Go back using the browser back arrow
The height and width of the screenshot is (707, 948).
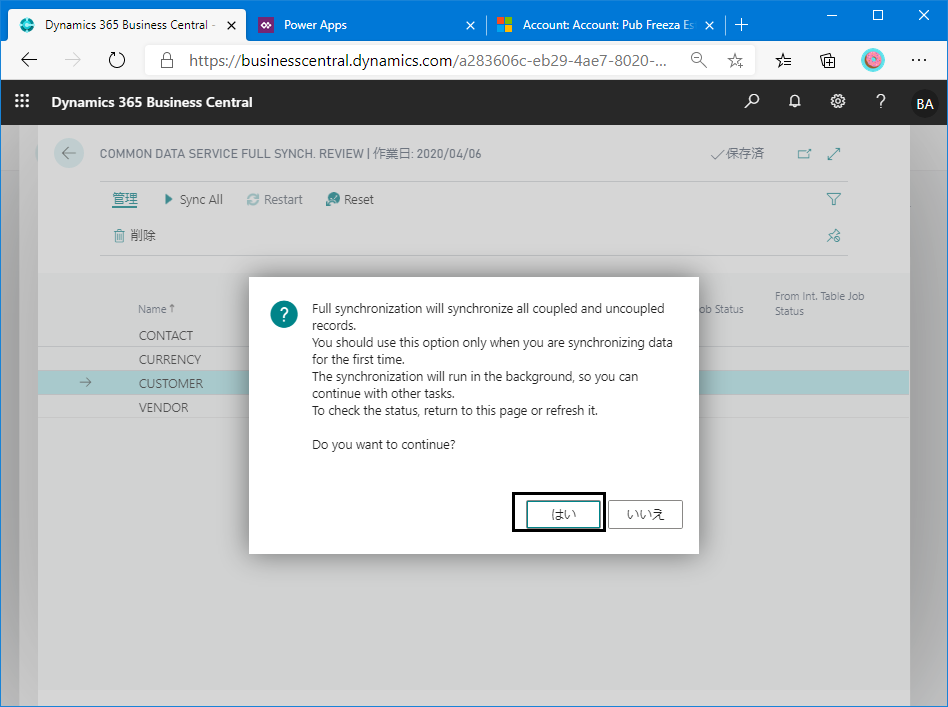29,60
